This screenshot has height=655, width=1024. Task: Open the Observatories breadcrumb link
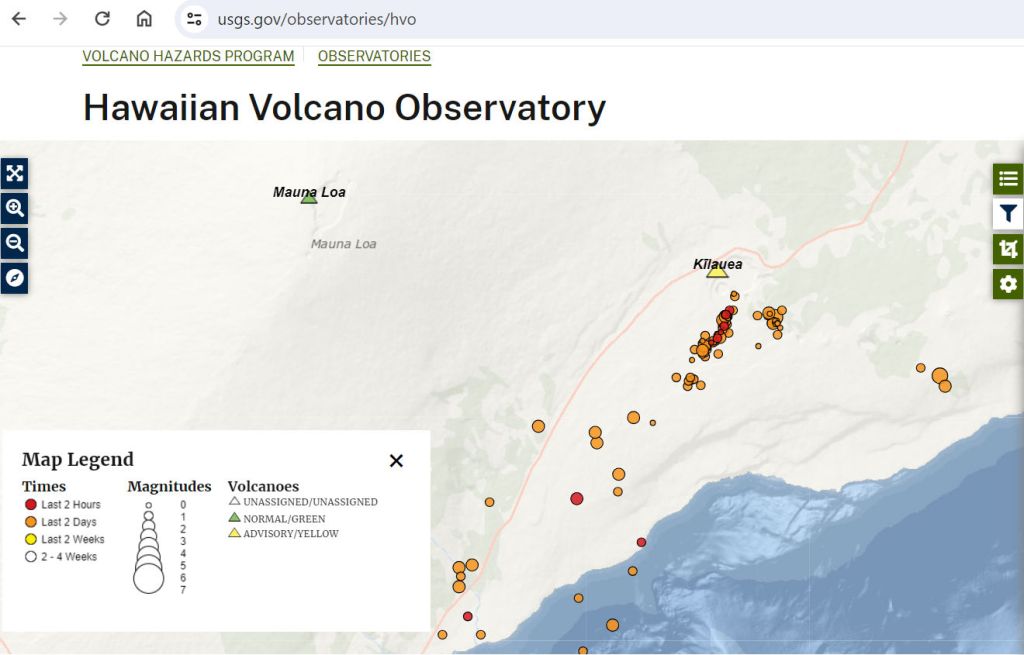[374, 57]
